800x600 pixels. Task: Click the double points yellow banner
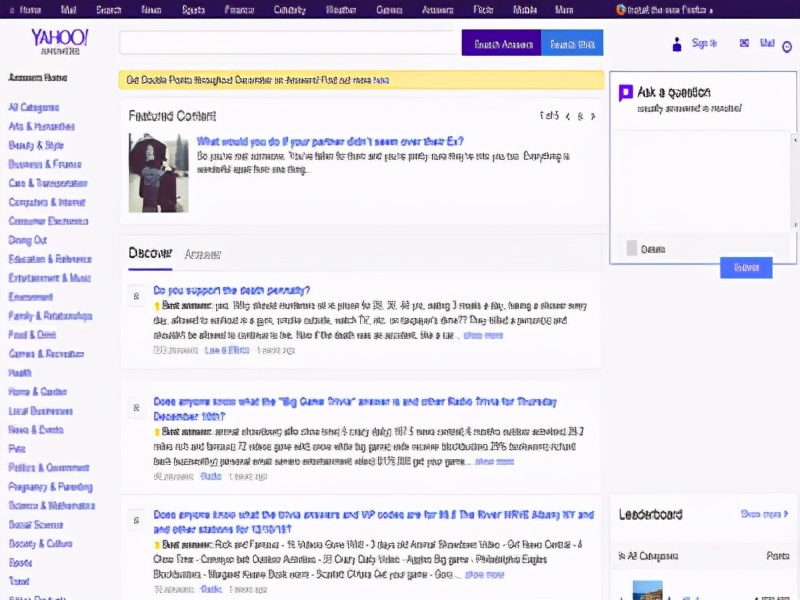[361, 80]
